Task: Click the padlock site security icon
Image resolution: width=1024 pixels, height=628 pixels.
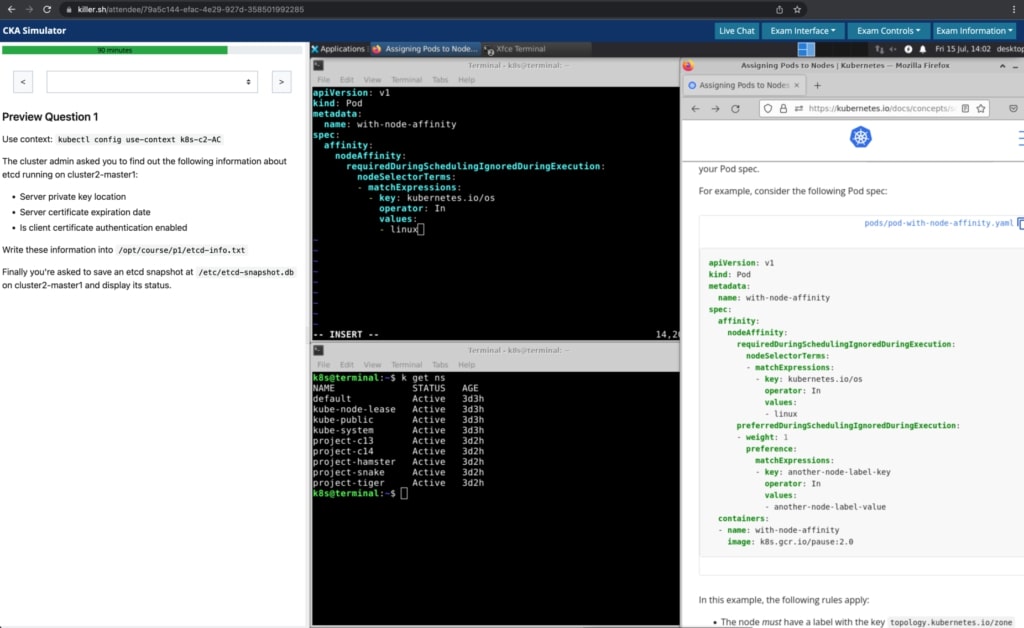Action: coord(783,108)
